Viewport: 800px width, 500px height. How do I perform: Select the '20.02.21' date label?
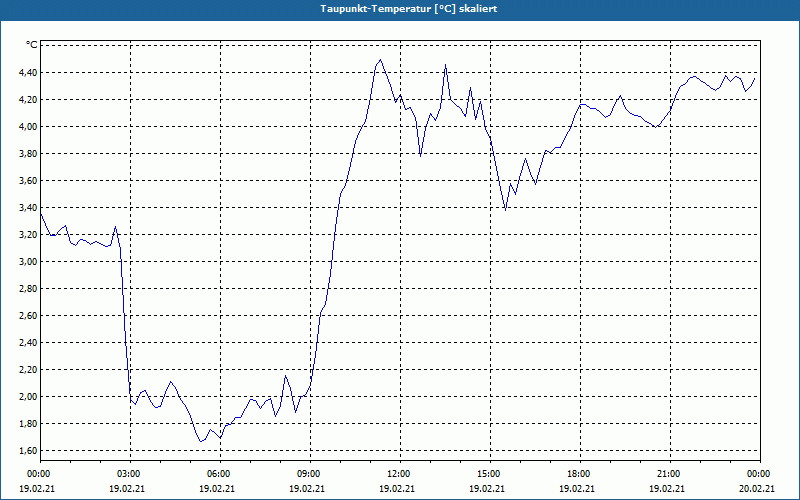click(x=757, y=488)
